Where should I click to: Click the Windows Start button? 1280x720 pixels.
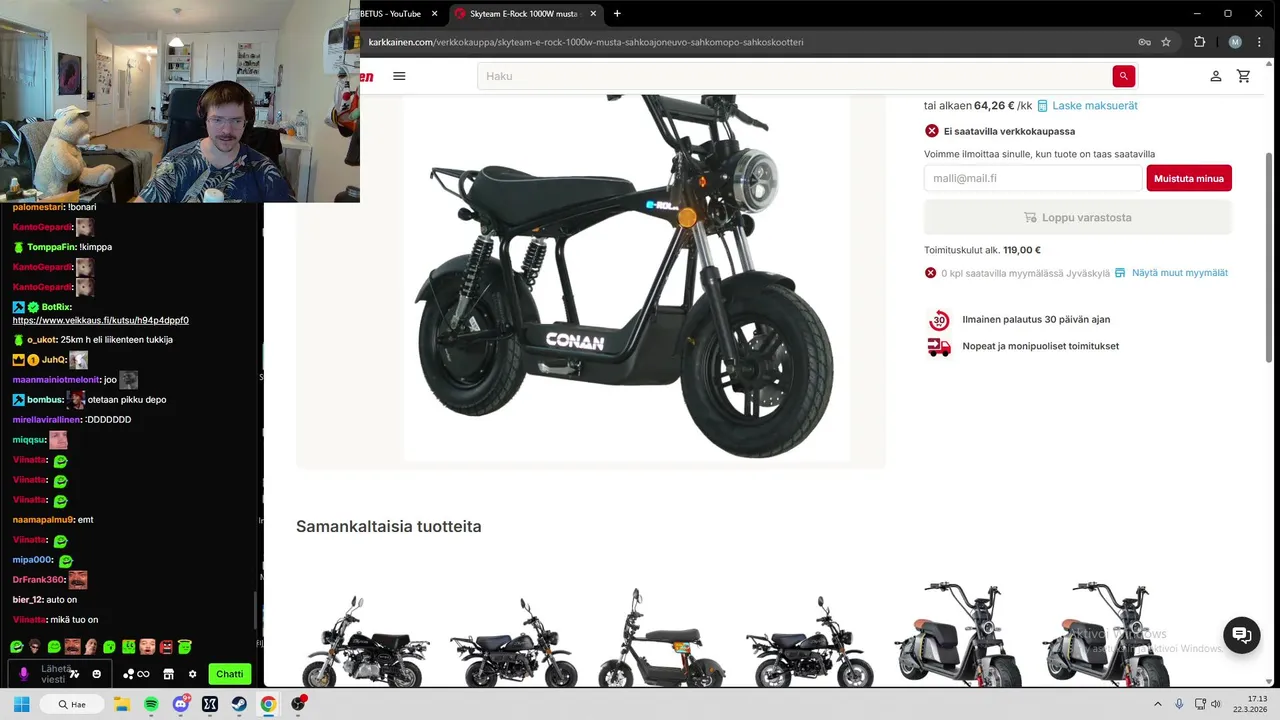[21, 704]
